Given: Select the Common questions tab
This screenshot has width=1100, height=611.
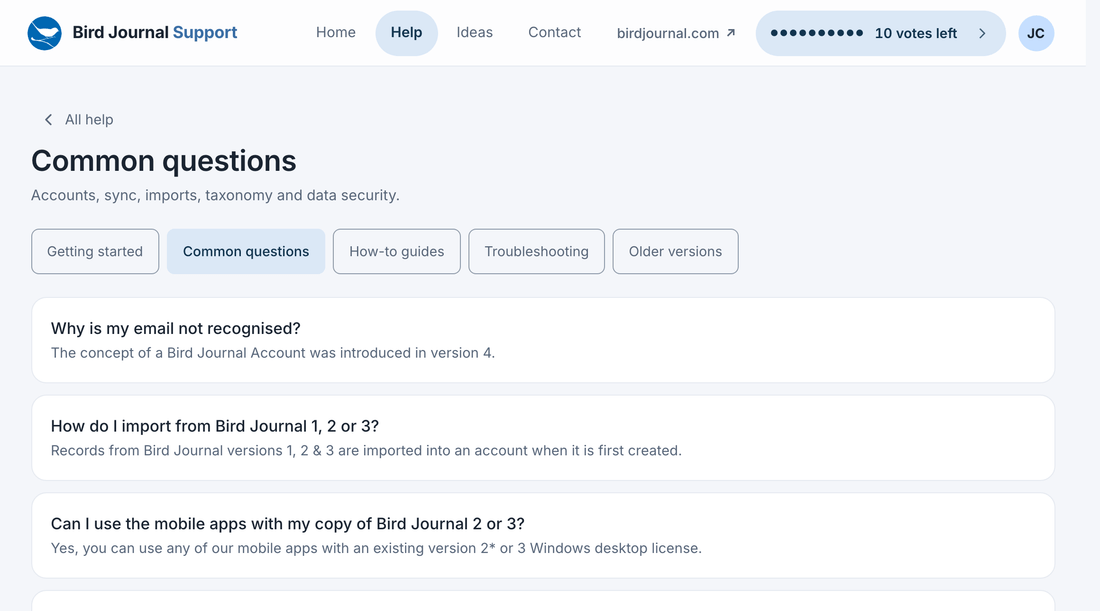Looking at the screenshot, I should [x=246, y=251].
